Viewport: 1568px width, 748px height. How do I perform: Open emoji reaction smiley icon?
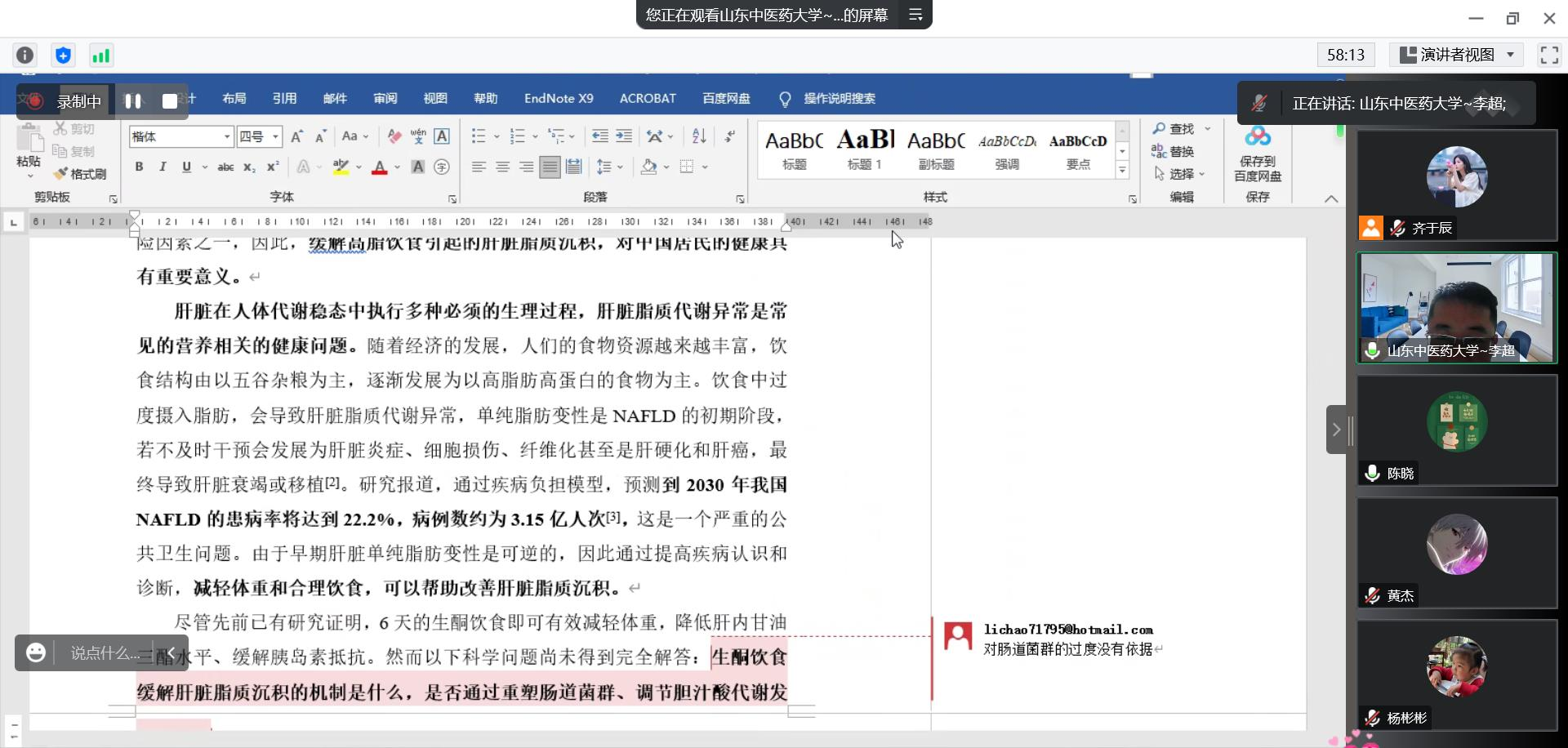coord(35,652)
